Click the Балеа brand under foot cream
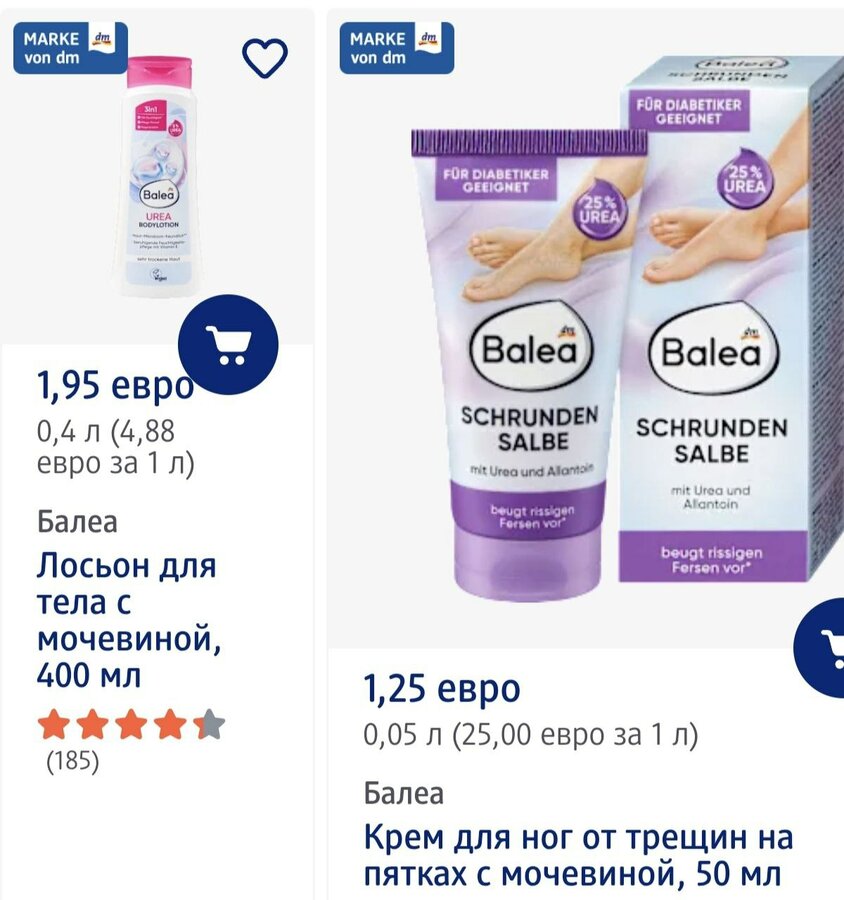The image size is (844, 900). 404,794
